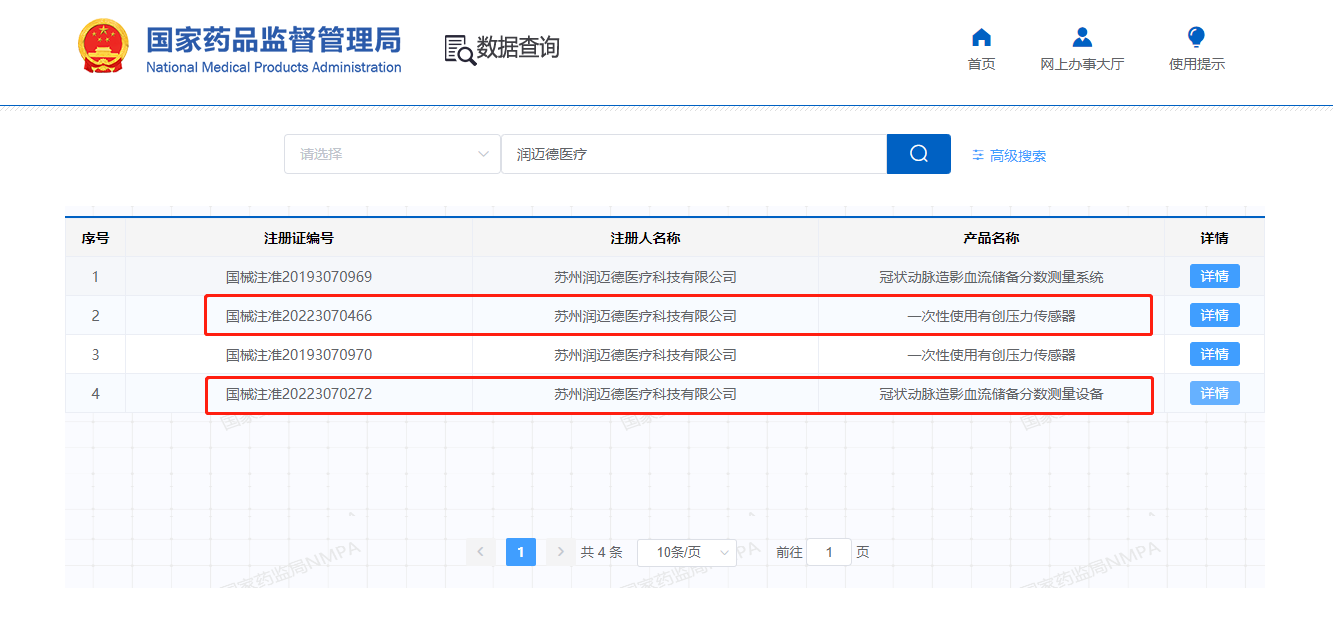Click the magnifier search button

(x=919, y=154)
